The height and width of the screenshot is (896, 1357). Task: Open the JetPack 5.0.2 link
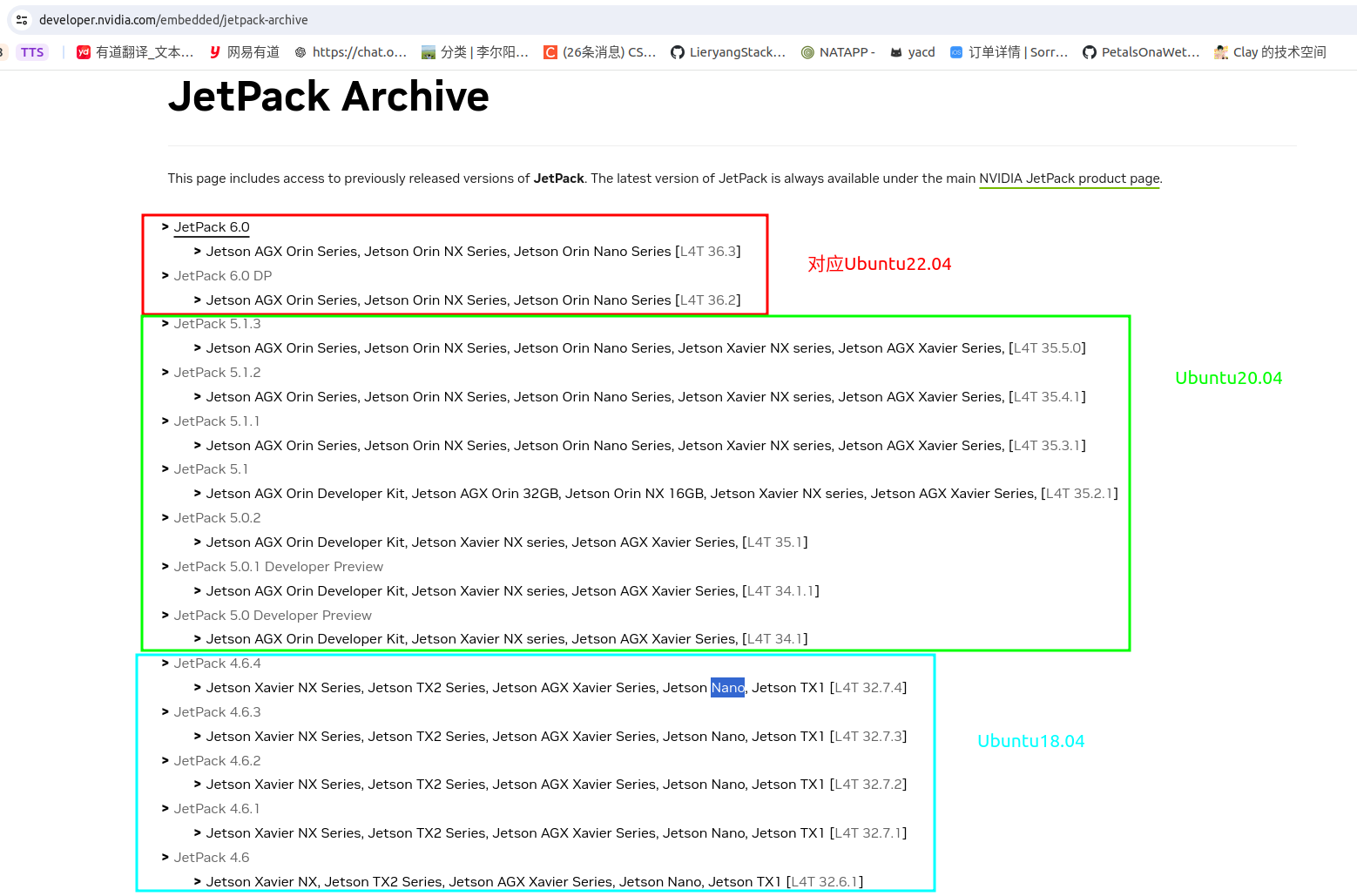(217, 518)
